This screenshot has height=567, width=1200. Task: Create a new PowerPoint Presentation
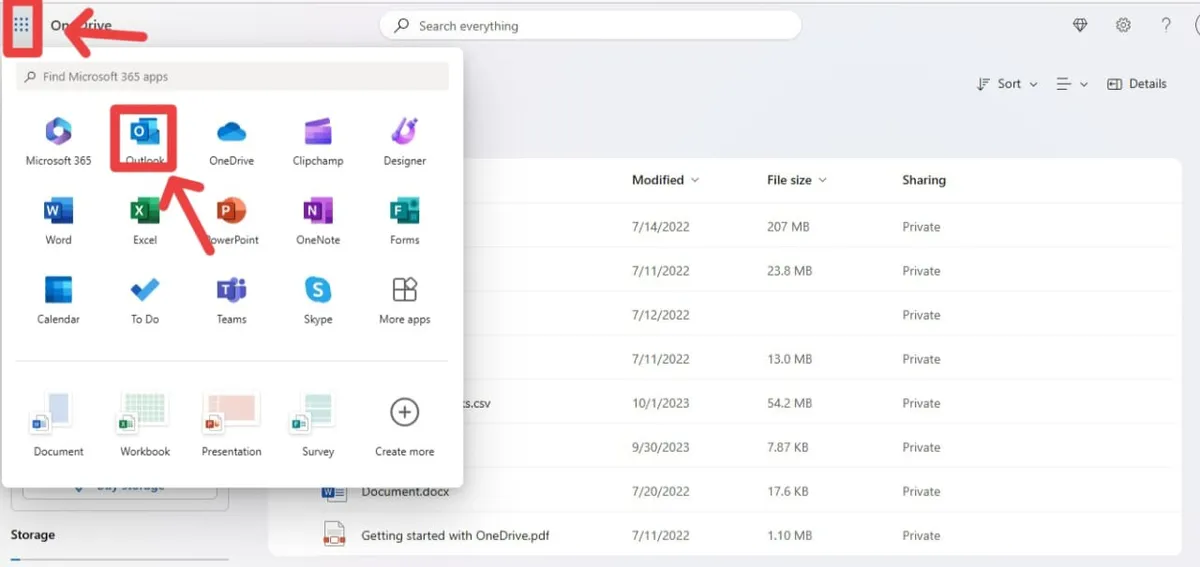tap(231, 424)
